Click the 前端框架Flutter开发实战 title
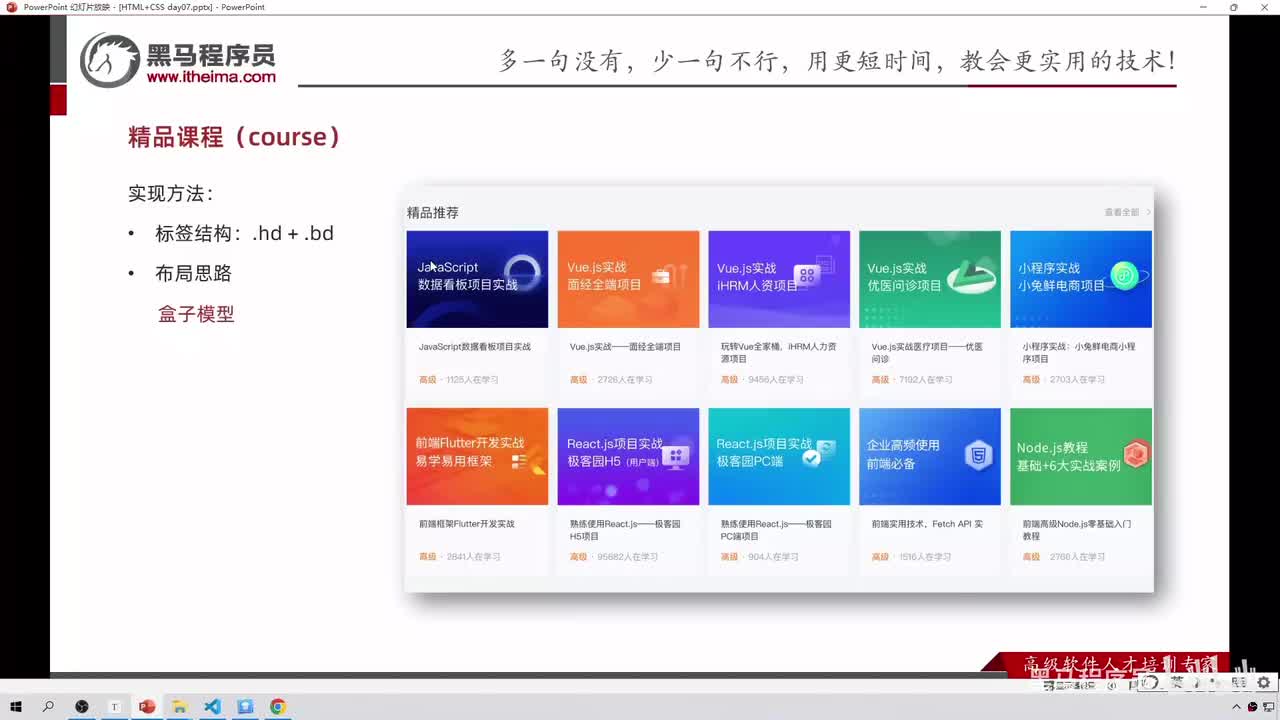The width and height of the screenshot is (1280, 720). tap(467, 524)
